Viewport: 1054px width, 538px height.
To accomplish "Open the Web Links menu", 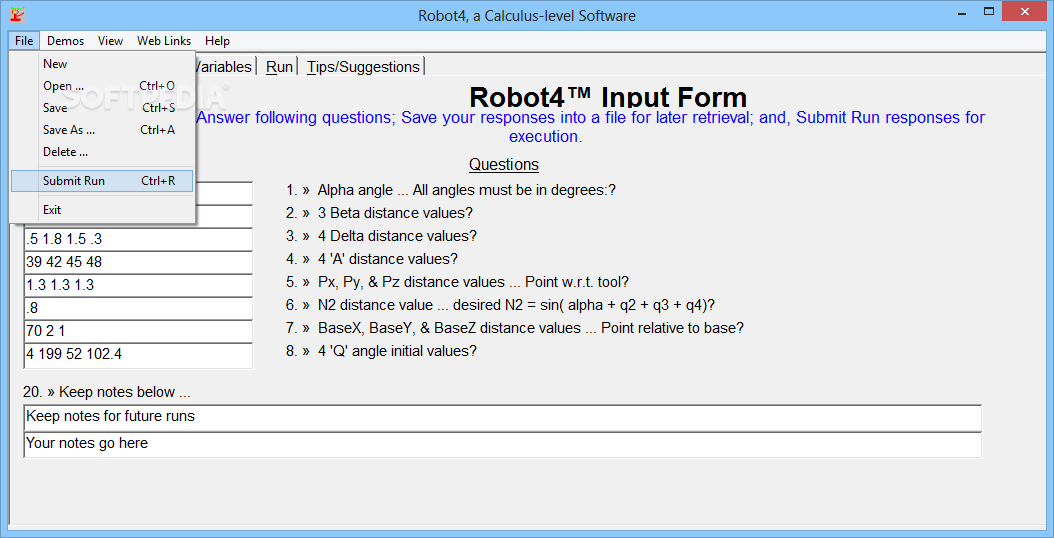I will 164,41.
